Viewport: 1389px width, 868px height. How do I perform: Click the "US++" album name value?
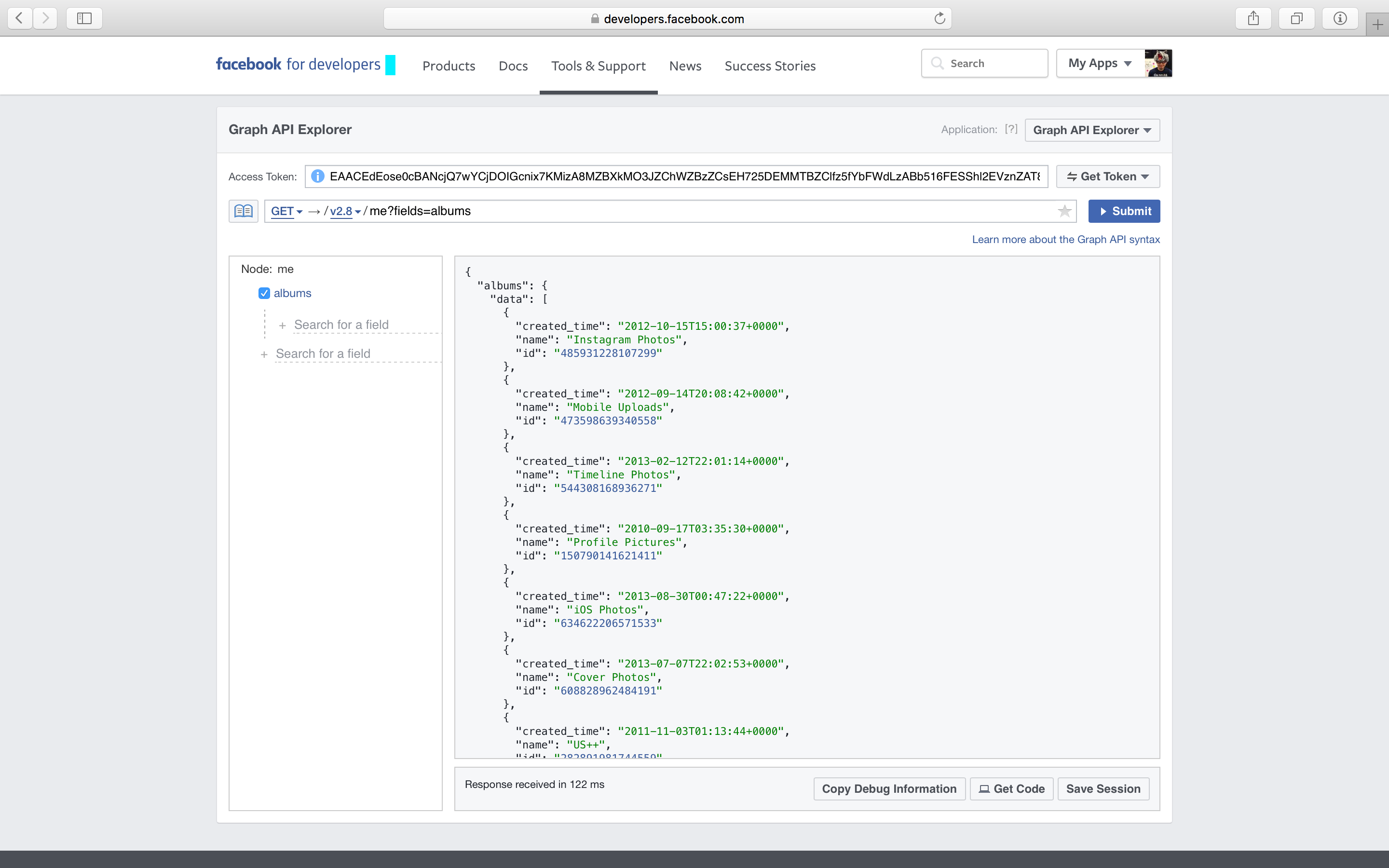(586, 745)
